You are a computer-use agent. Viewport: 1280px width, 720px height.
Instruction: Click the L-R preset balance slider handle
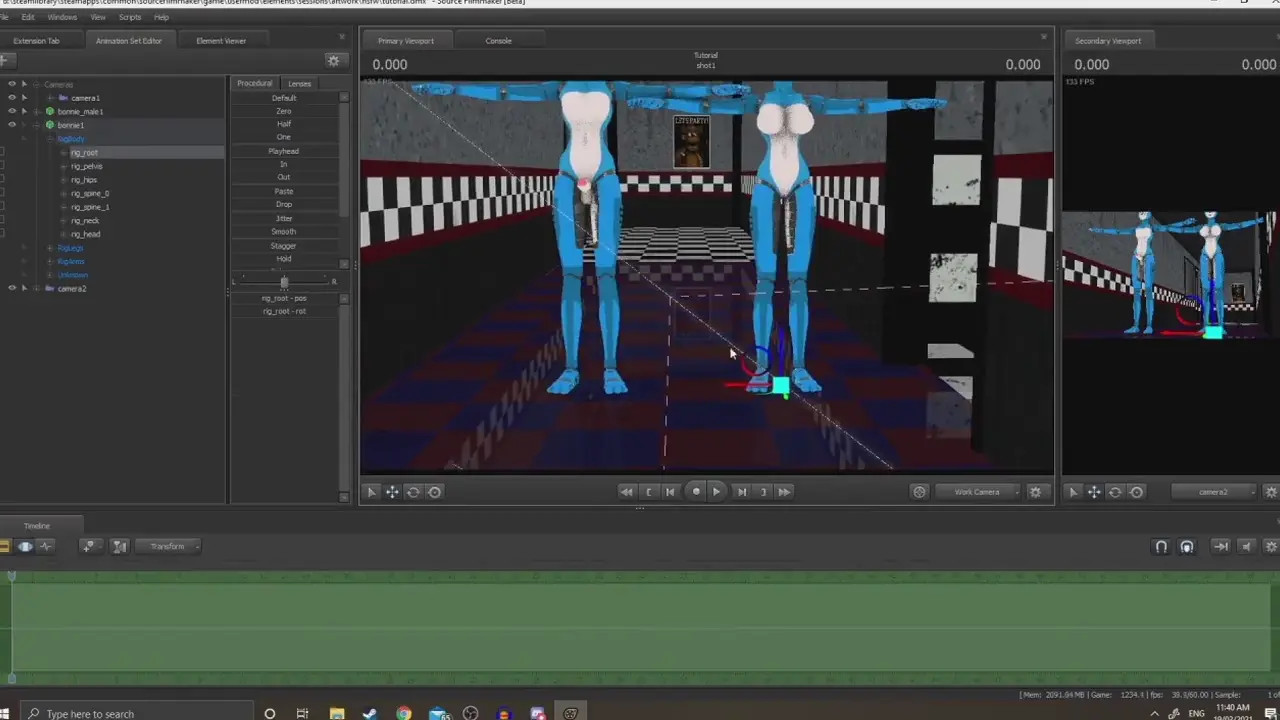[x=284, y=282]
